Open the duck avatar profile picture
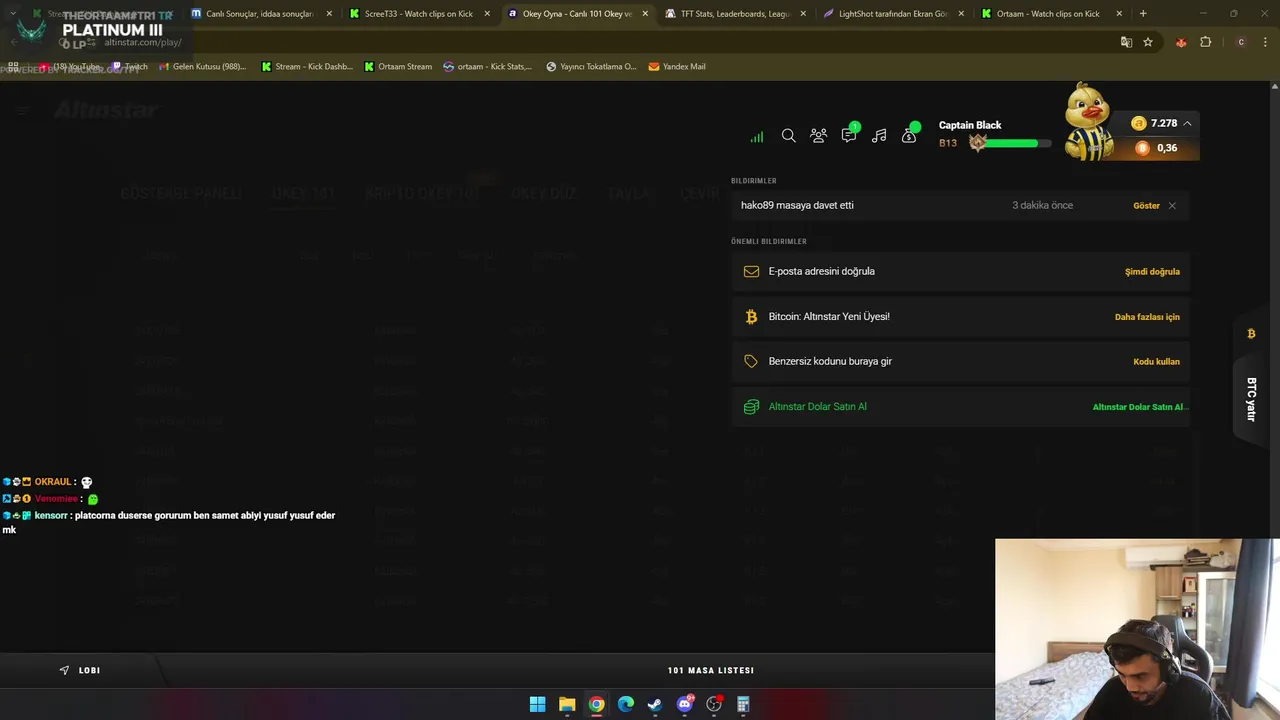The width and height of the screenshot is (1280, 720). pyautogui.click(x=1089, y=123)
